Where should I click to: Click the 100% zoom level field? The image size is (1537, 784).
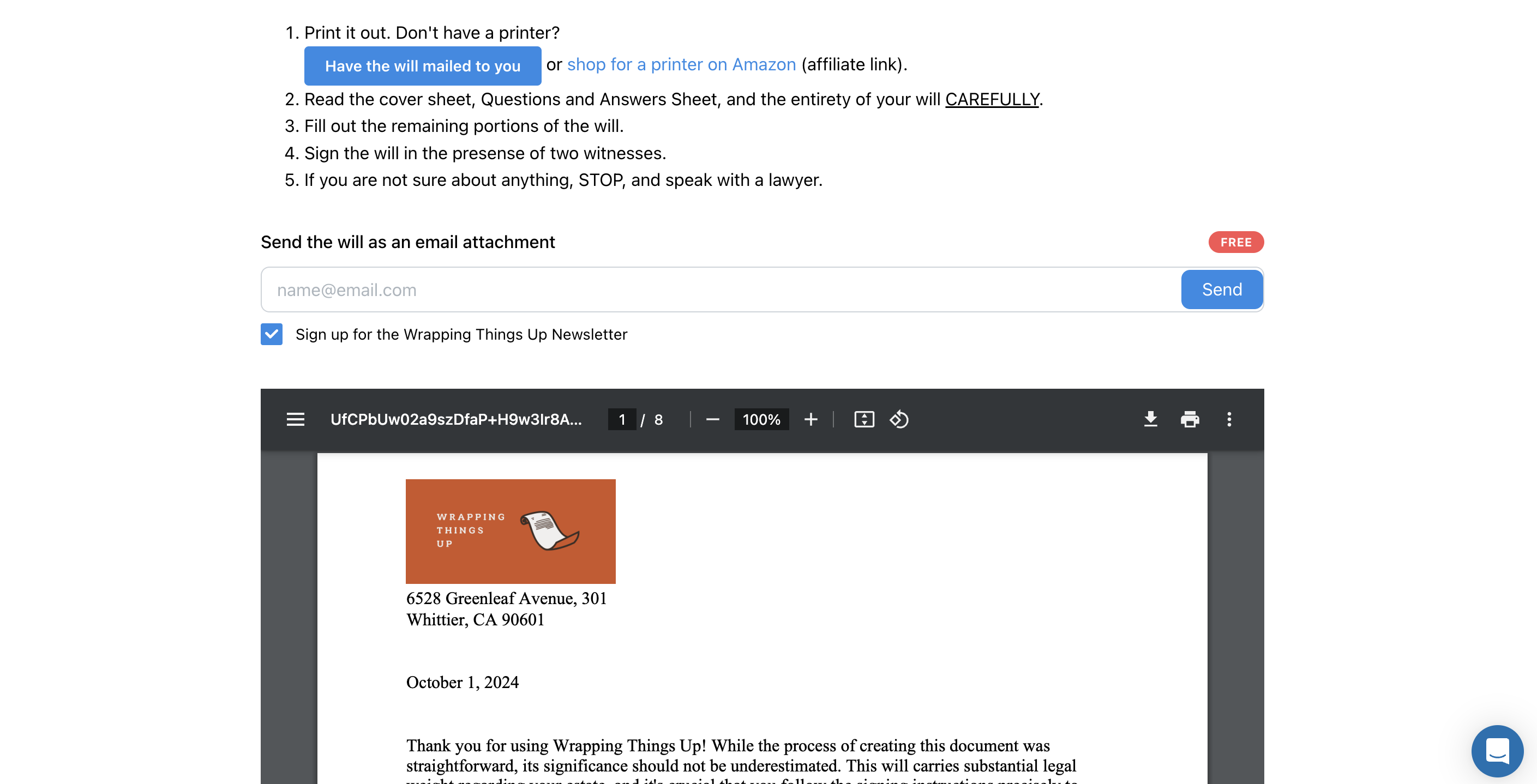coord(761,419)
